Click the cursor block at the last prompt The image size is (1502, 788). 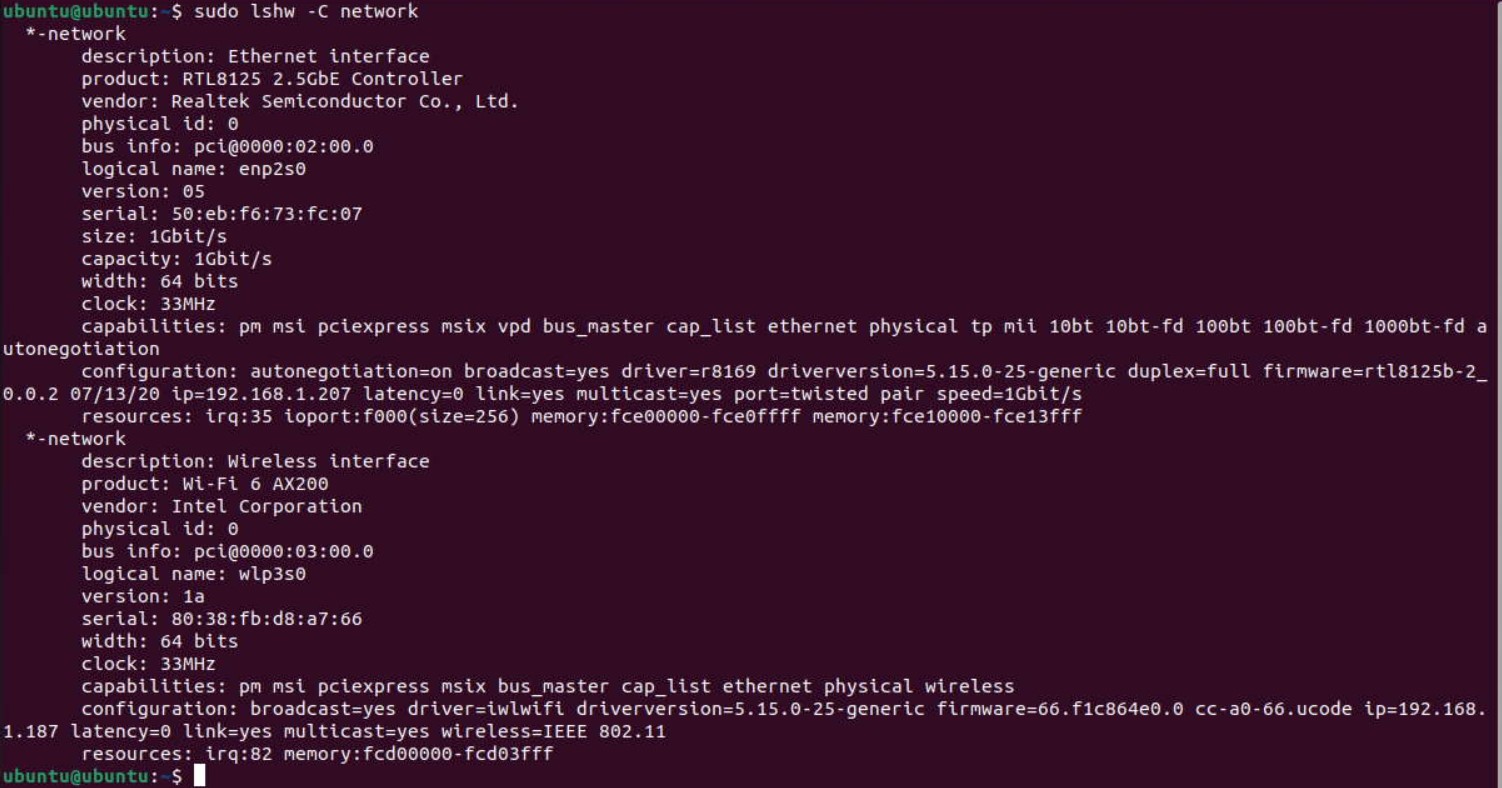tap(200, 776)
